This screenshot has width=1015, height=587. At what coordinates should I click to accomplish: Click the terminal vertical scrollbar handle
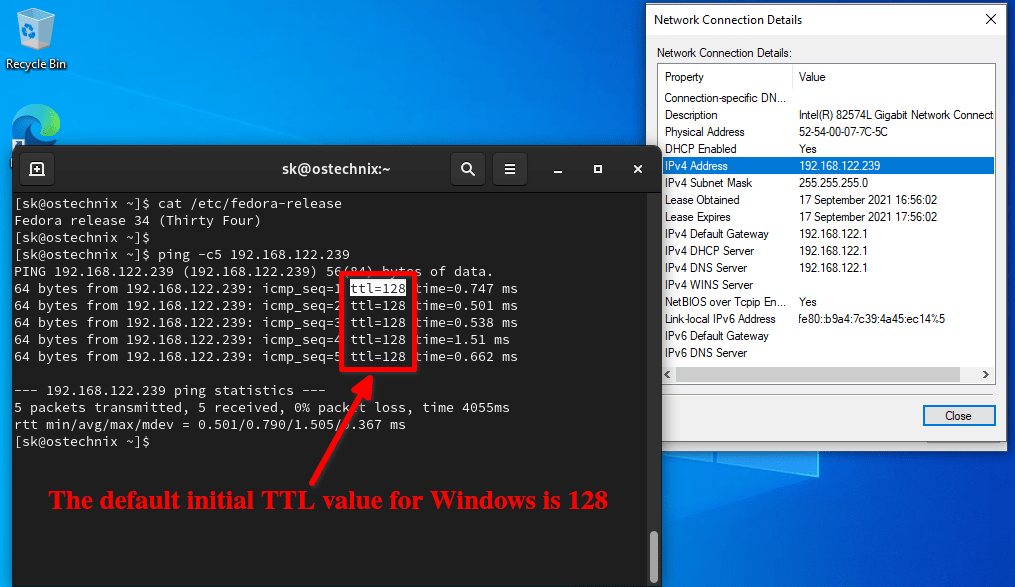coord(654,557)
